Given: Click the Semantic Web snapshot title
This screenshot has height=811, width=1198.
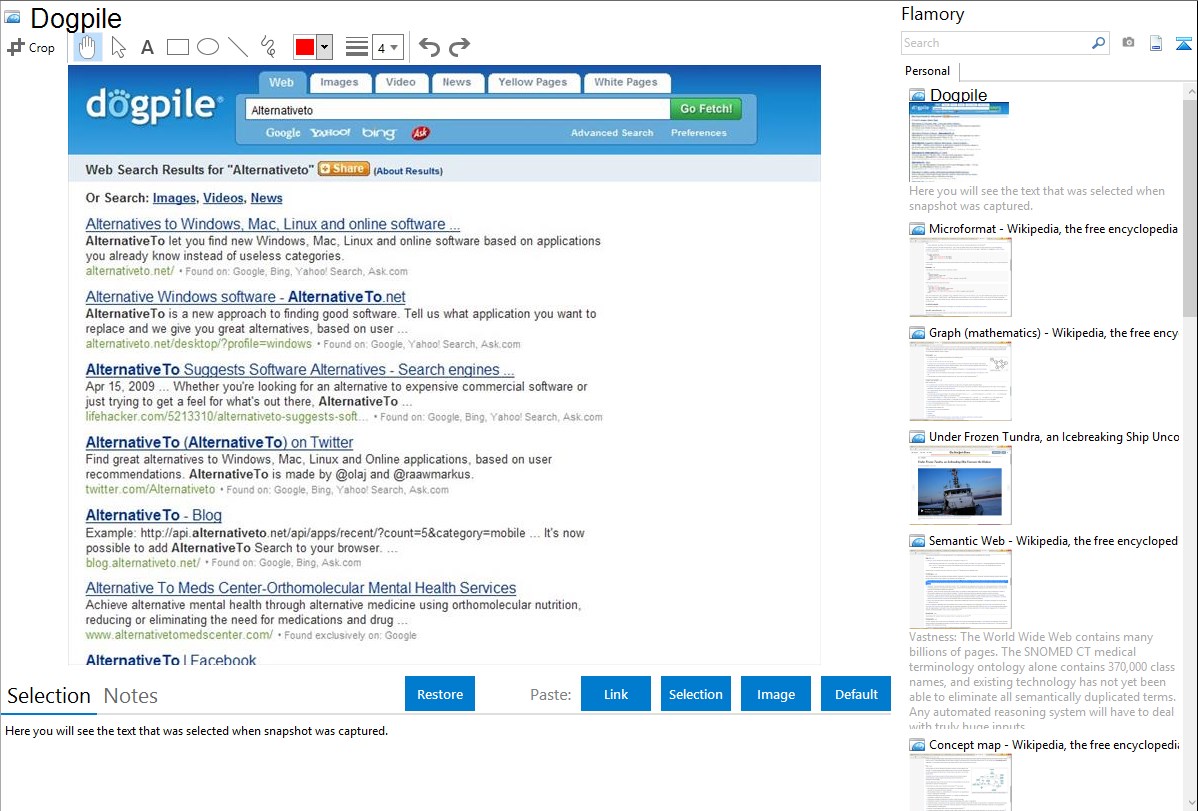Looking at the screenshot, I should (1053, 540).
